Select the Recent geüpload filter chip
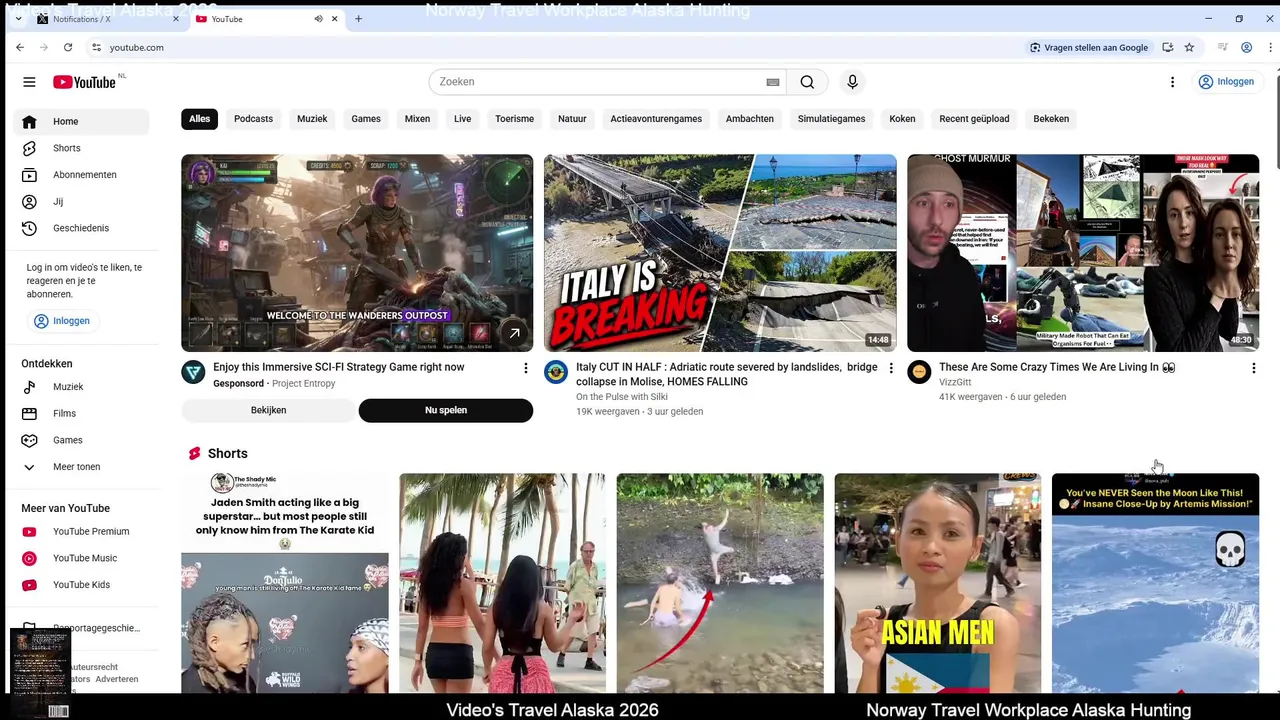The width and height of the screenshot is (1280, 720). click(x=974, y=119)
